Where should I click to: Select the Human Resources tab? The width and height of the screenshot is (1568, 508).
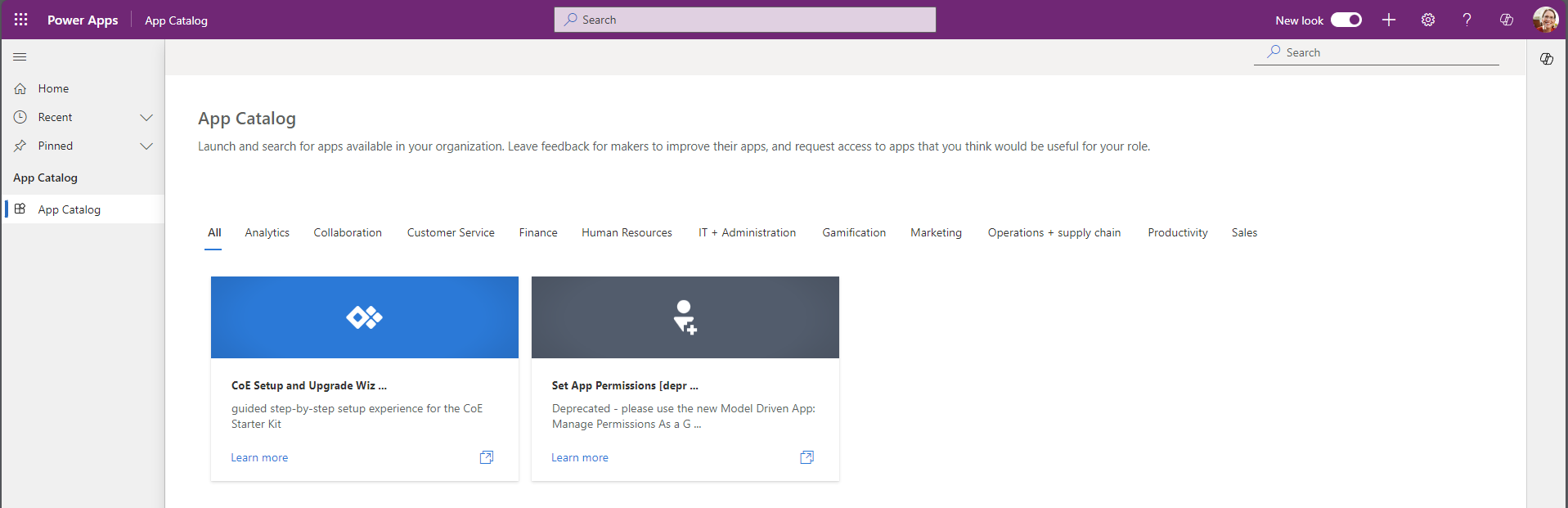coord(627,232)
